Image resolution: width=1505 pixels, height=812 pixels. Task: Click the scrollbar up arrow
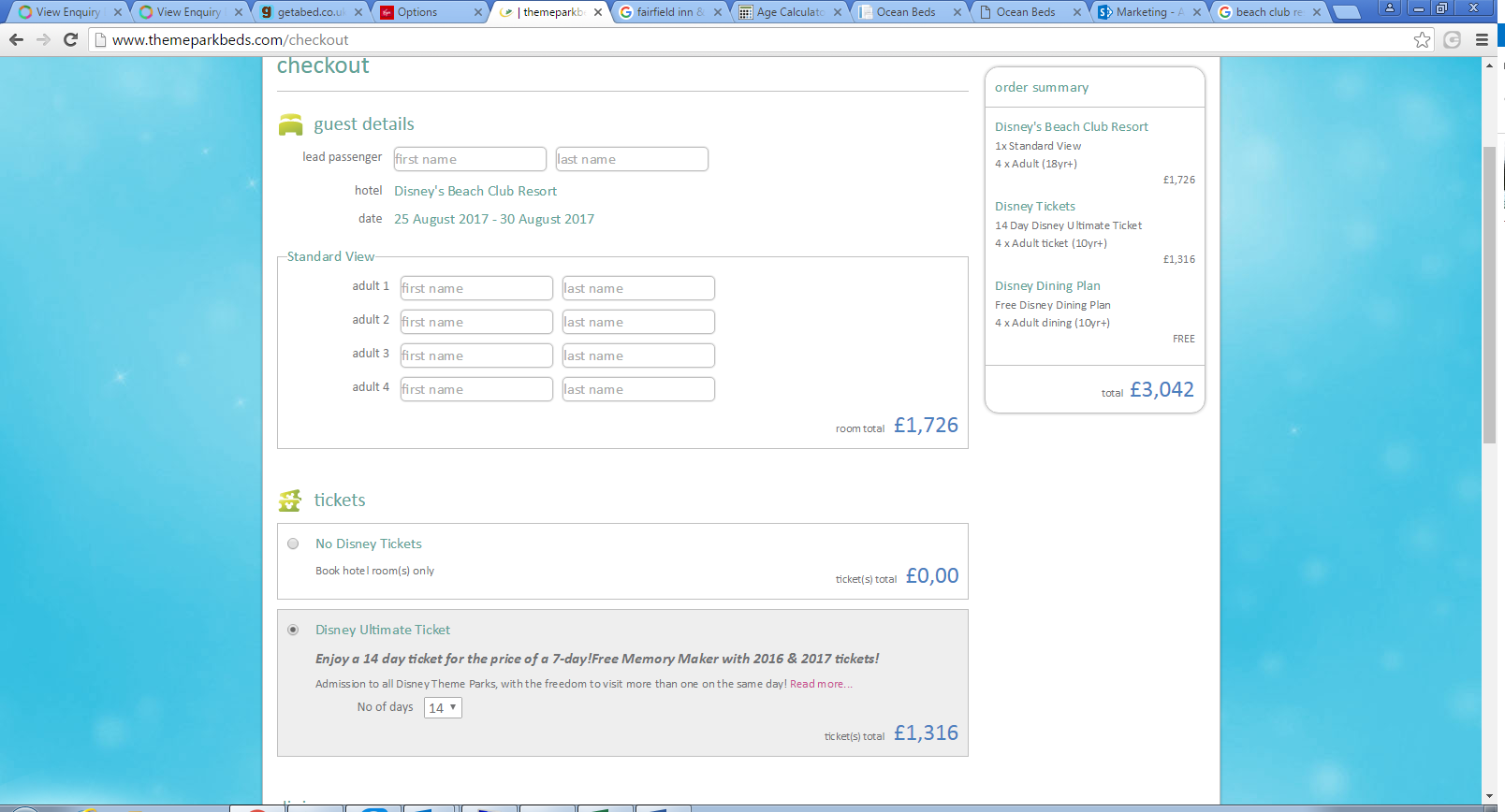[1489, 65]
